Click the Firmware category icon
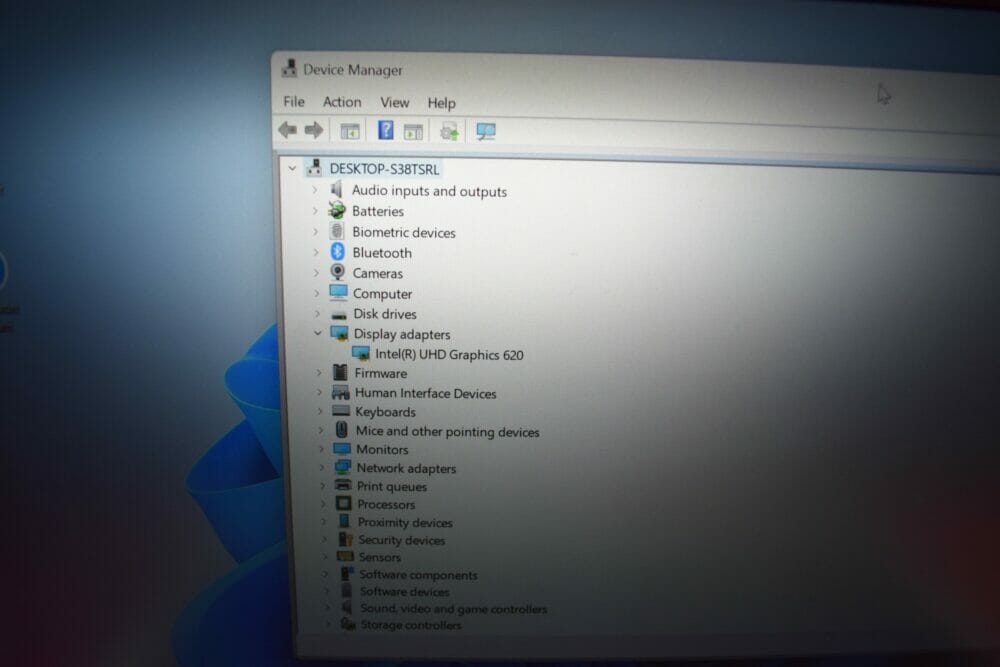The width and height of the screenshot is (1000, 667). [340, 372]
